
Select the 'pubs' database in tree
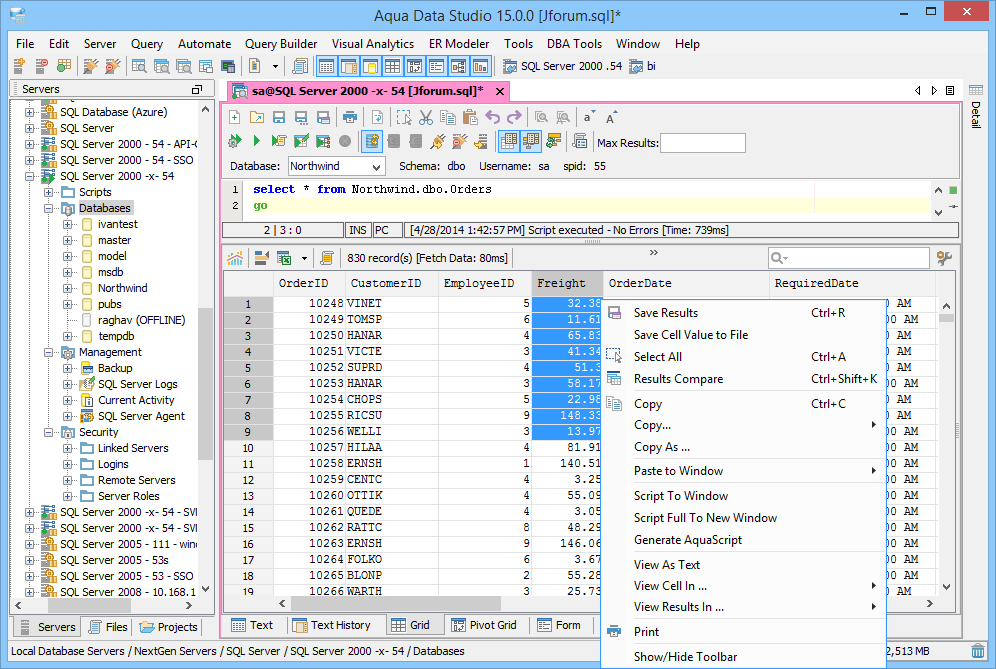[x=110, y=304]
